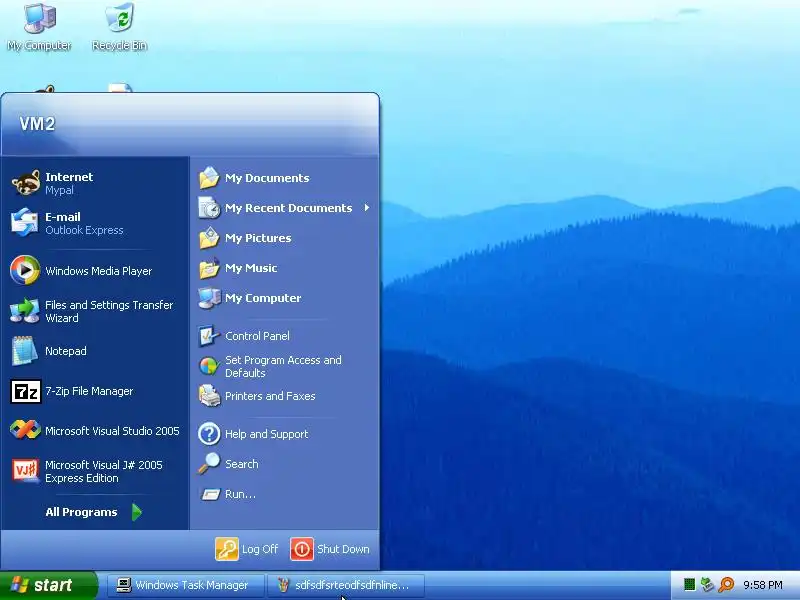
Task: Choose the Internet Mypal menu entry text
Action: [69, 183]
